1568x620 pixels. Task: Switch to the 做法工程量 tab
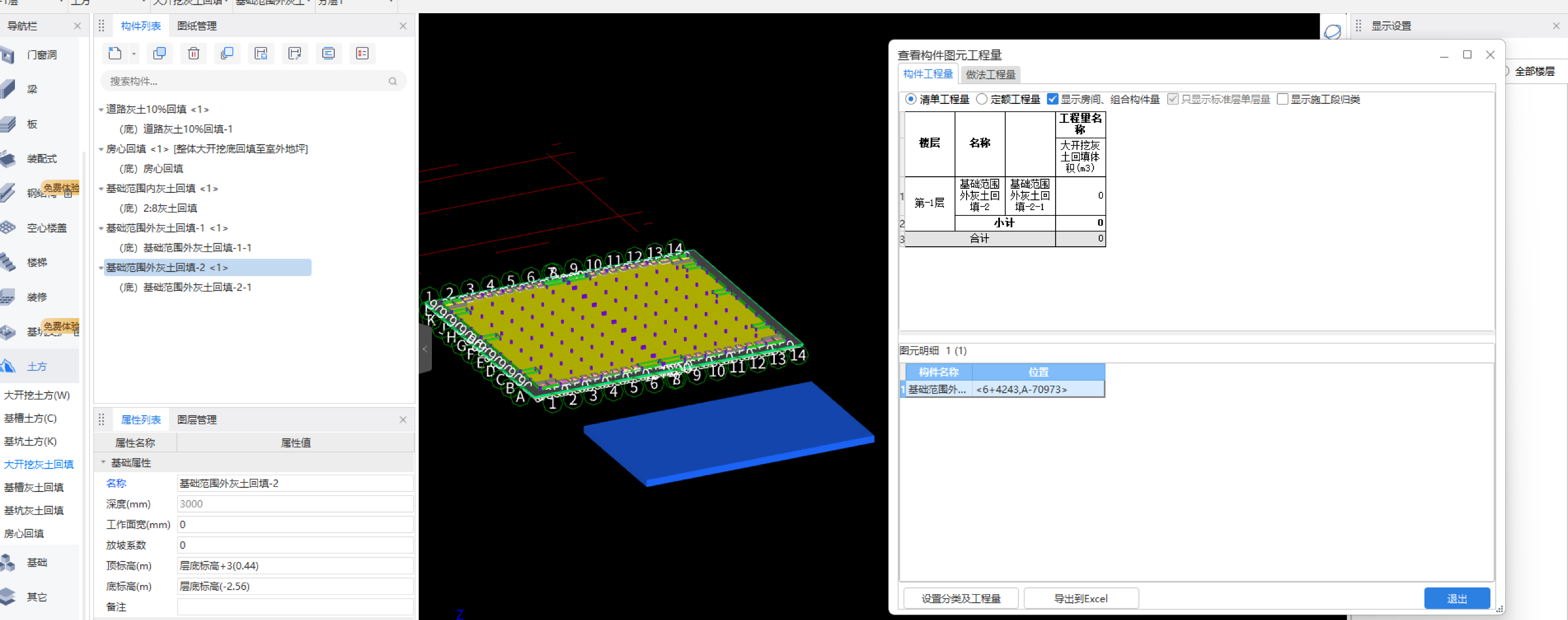click(990, 74)
